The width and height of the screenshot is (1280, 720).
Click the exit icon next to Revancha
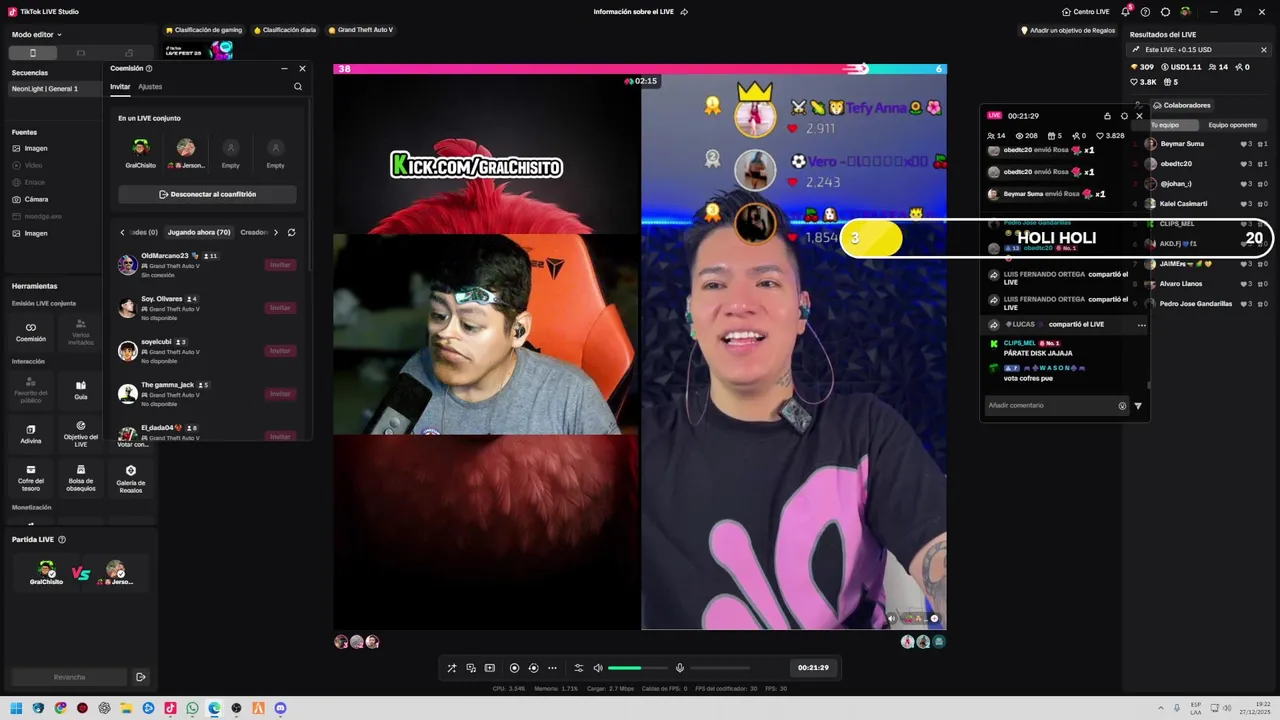tap(140, 677)
